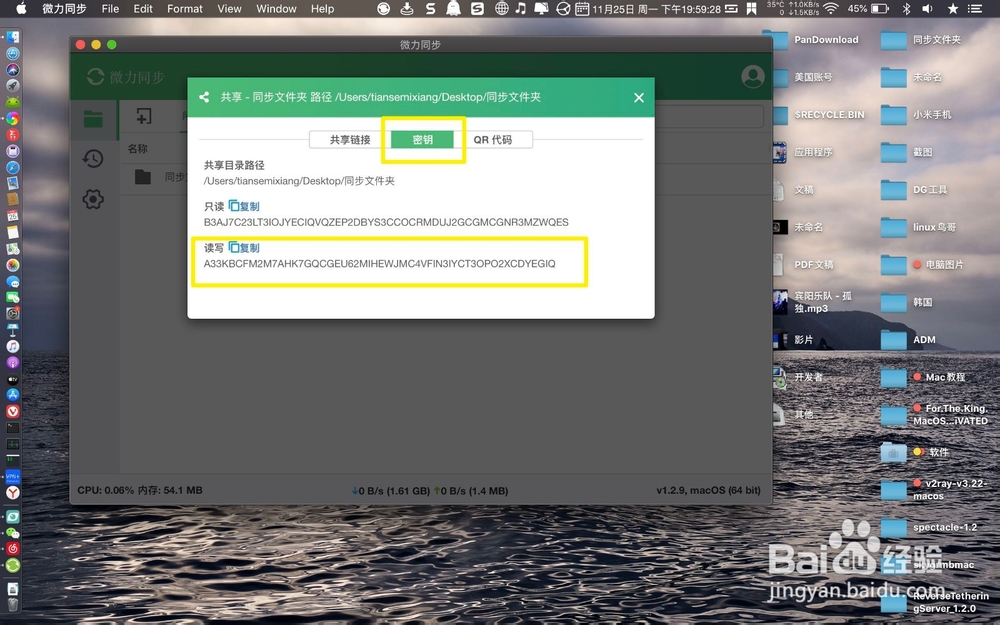Click the volume icon in menu bar

coord(928,8)
